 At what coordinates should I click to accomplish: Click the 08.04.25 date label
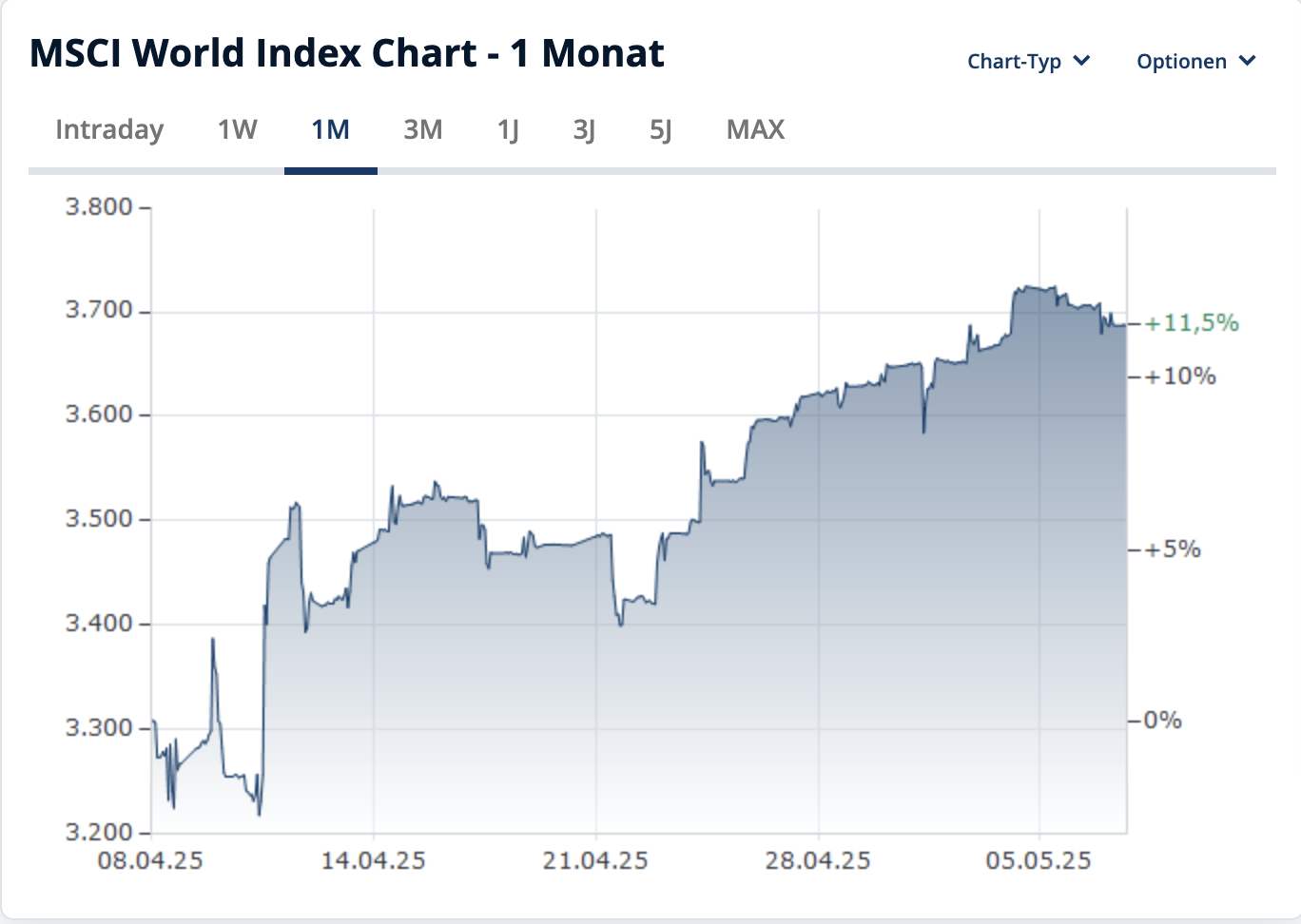[x=150, y=861]
